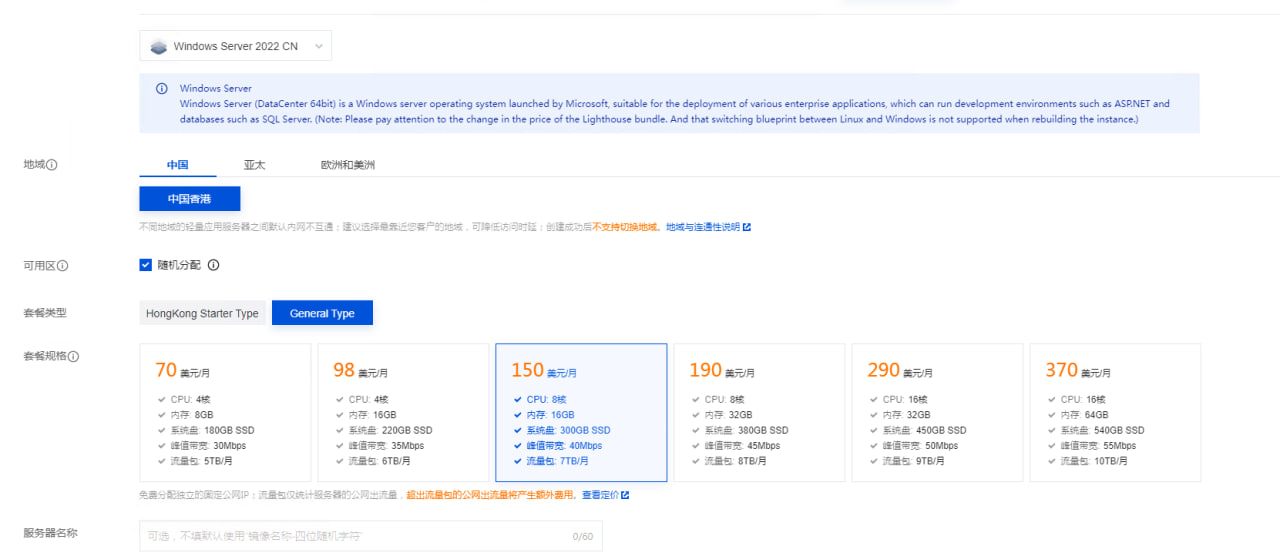Switch to the 中国 region tab
Viewport: 1280px width, 556px height.
[178, 165]
